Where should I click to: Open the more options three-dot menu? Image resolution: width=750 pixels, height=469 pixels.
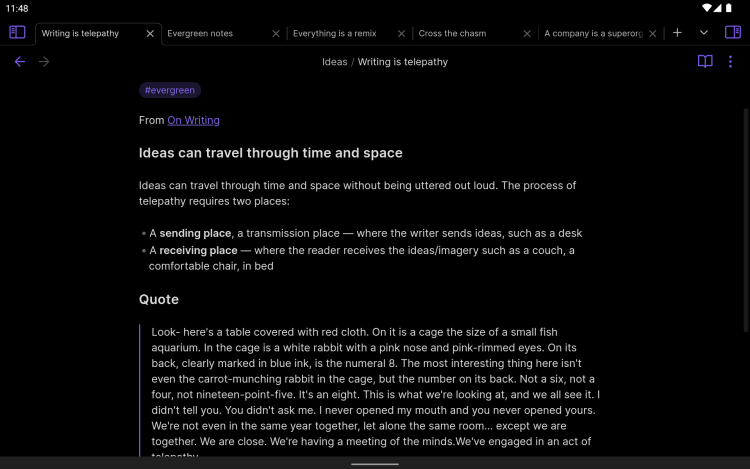(x=731, y=62)
